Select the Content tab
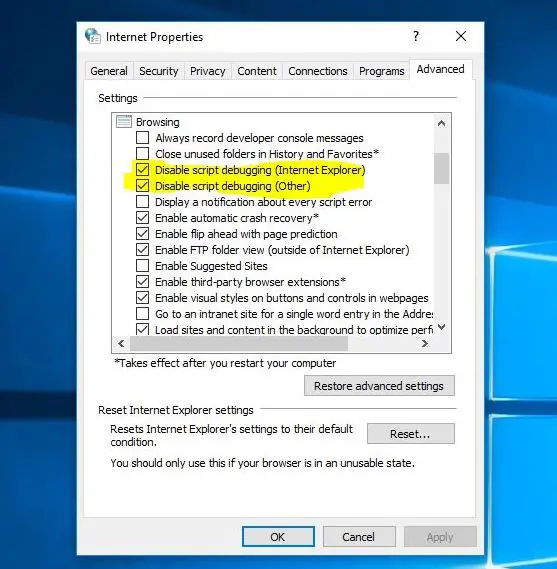This screenshot has height=569, width=557. click(257, 71)
